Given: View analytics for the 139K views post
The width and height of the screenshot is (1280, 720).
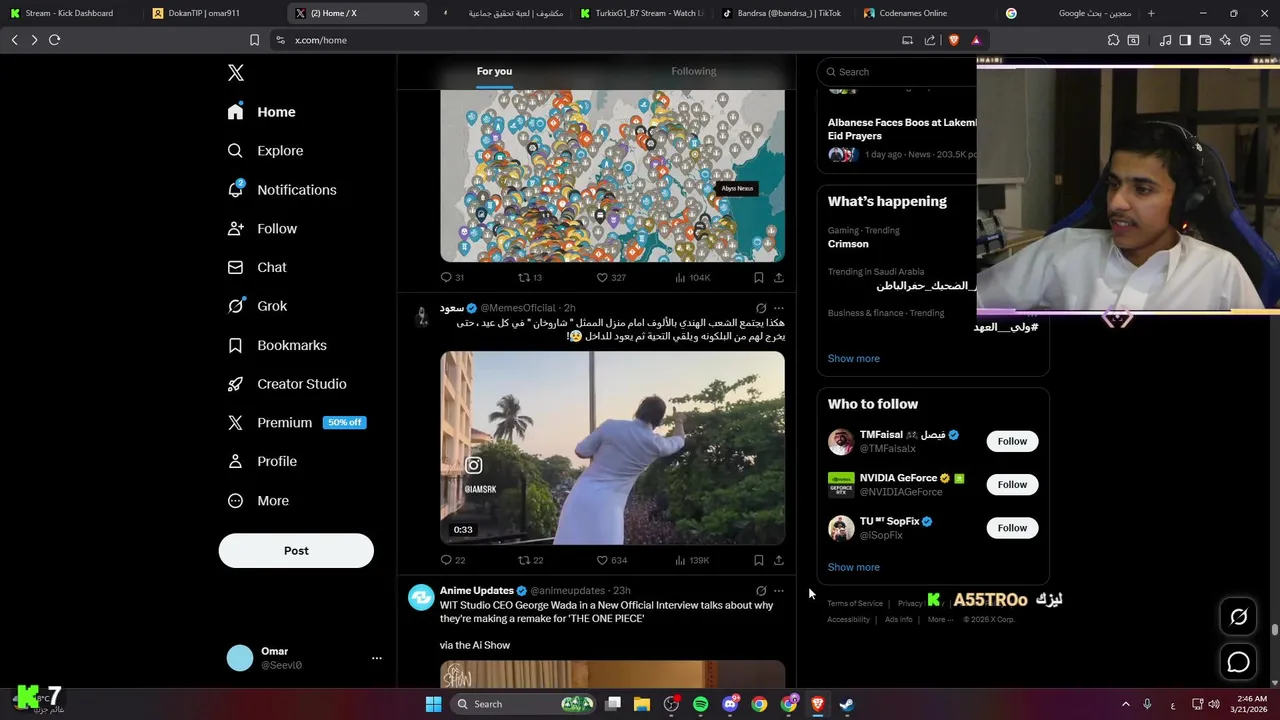Looking at the screenshot, I should [x=692, y=560].
